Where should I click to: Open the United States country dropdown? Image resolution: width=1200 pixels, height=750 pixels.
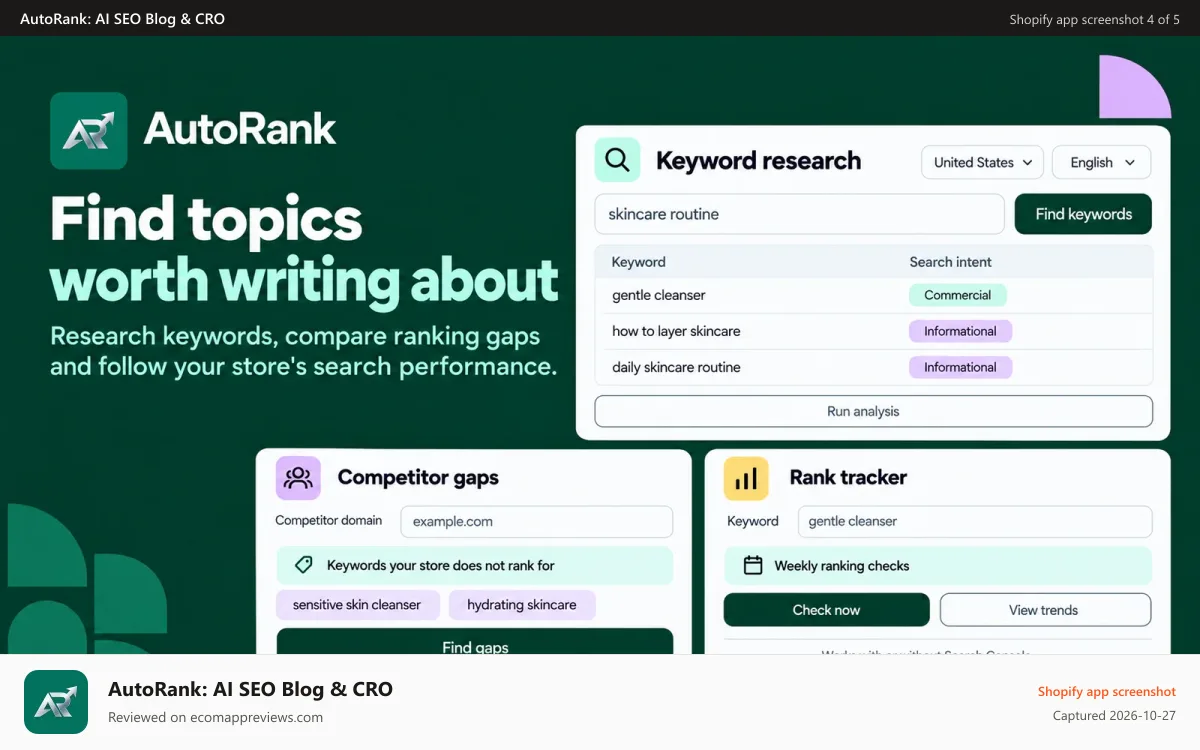click(x=983, y=162)
